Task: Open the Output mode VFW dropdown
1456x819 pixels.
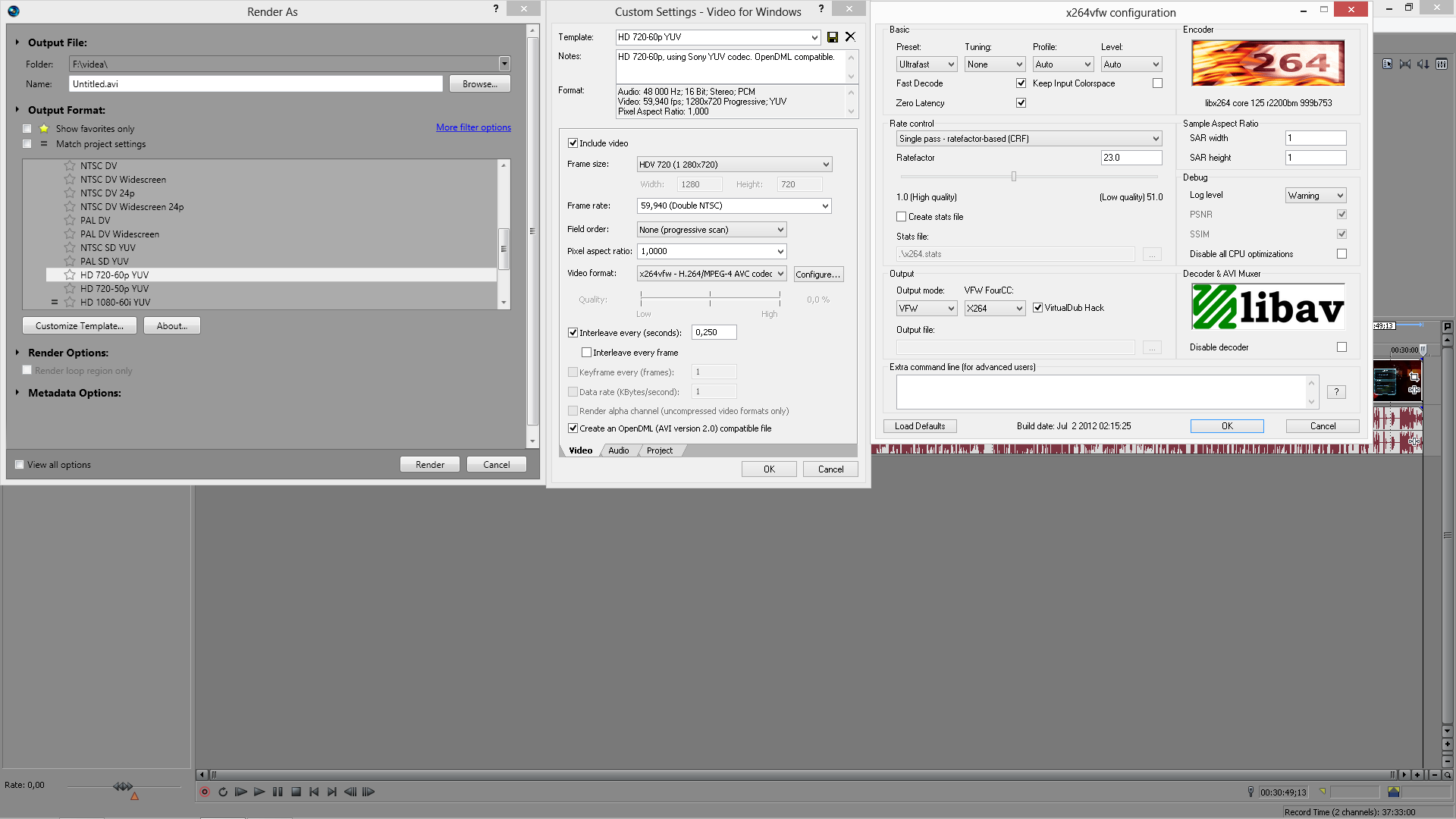Action: 927,309
